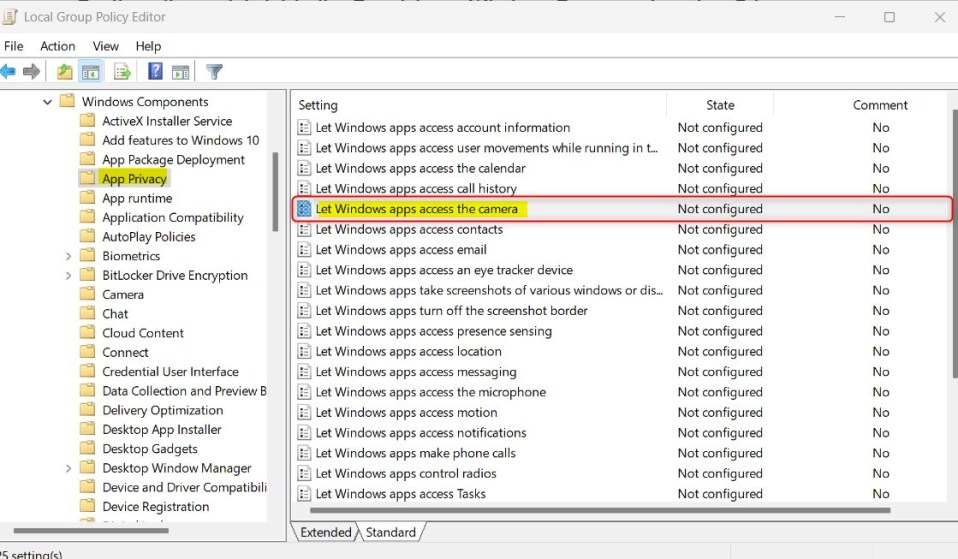Click the Filter funnel toolbar icon

click(x=214, y=71)
